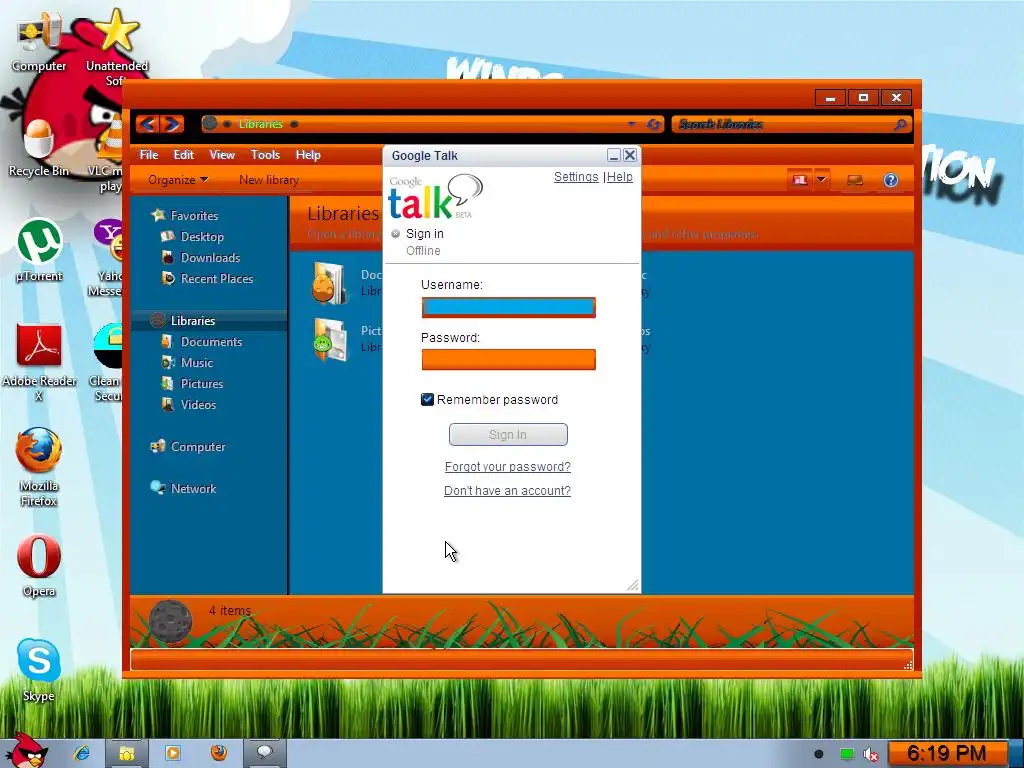Toggle the Remember password checkbox
Viewport: 1024px width, 768px height.
click(427, 400)
